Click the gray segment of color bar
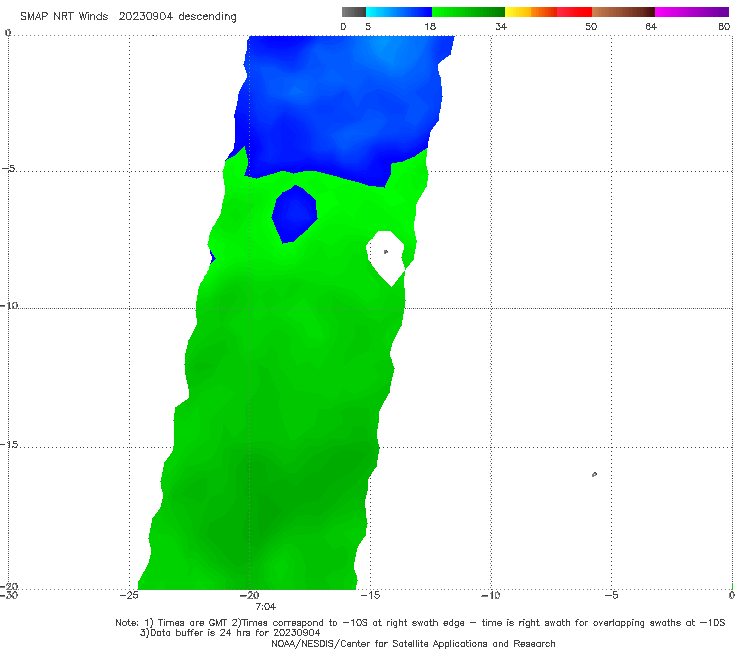Image resolution: width=740 pixels, height=650 pixels. tap(354, 12)
